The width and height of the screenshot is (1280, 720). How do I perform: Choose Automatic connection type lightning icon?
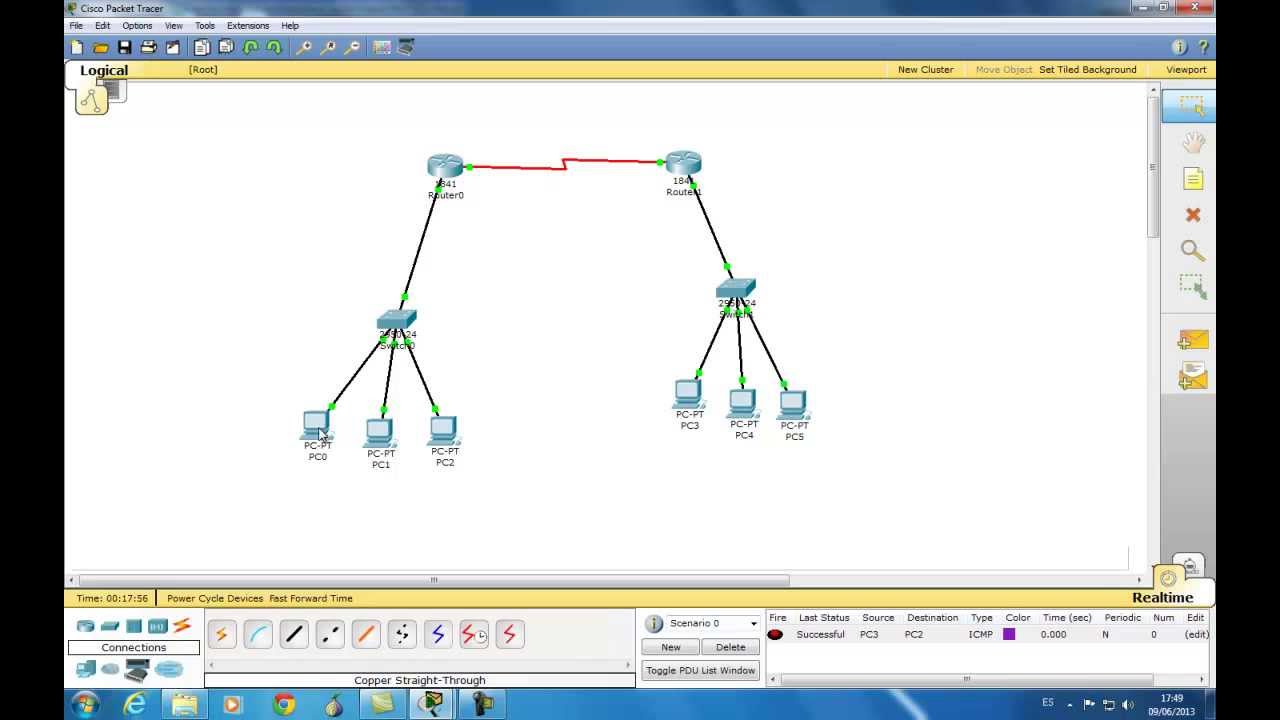point(222,634)
